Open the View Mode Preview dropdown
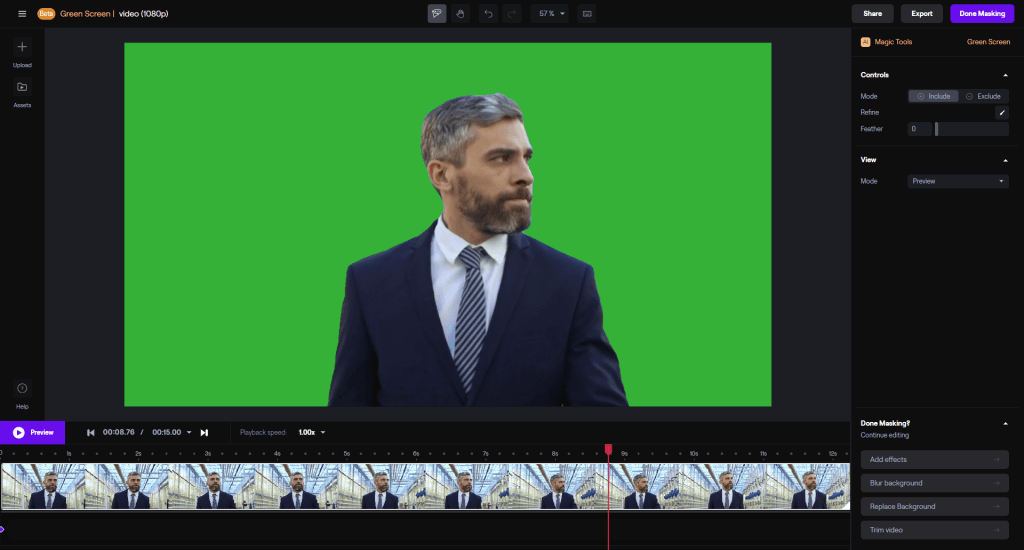The width and height of the screenshot is (1024, 550). click(958, 181)
